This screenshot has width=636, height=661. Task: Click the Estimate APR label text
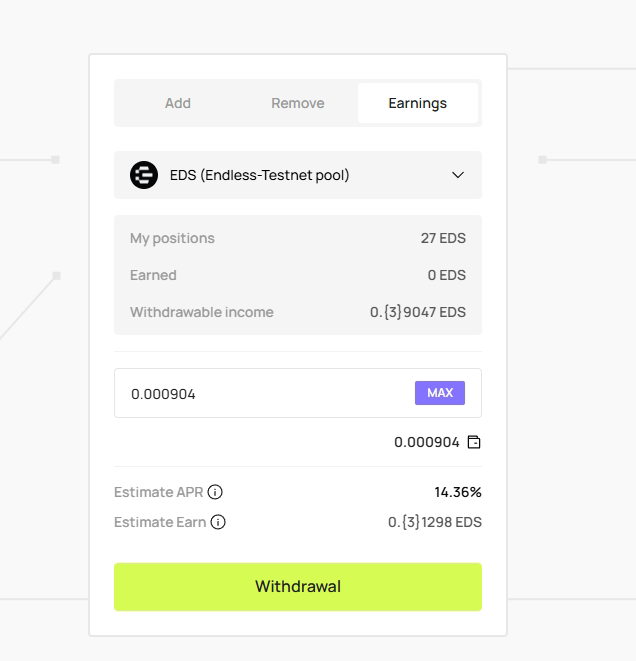[x=159, y=492]
